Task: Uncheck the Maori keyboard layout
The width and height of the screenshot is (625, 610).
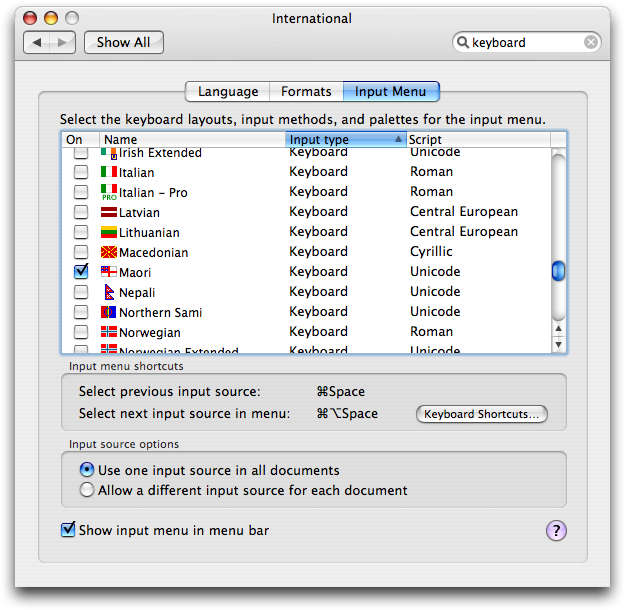Action: tap(81, 272)
